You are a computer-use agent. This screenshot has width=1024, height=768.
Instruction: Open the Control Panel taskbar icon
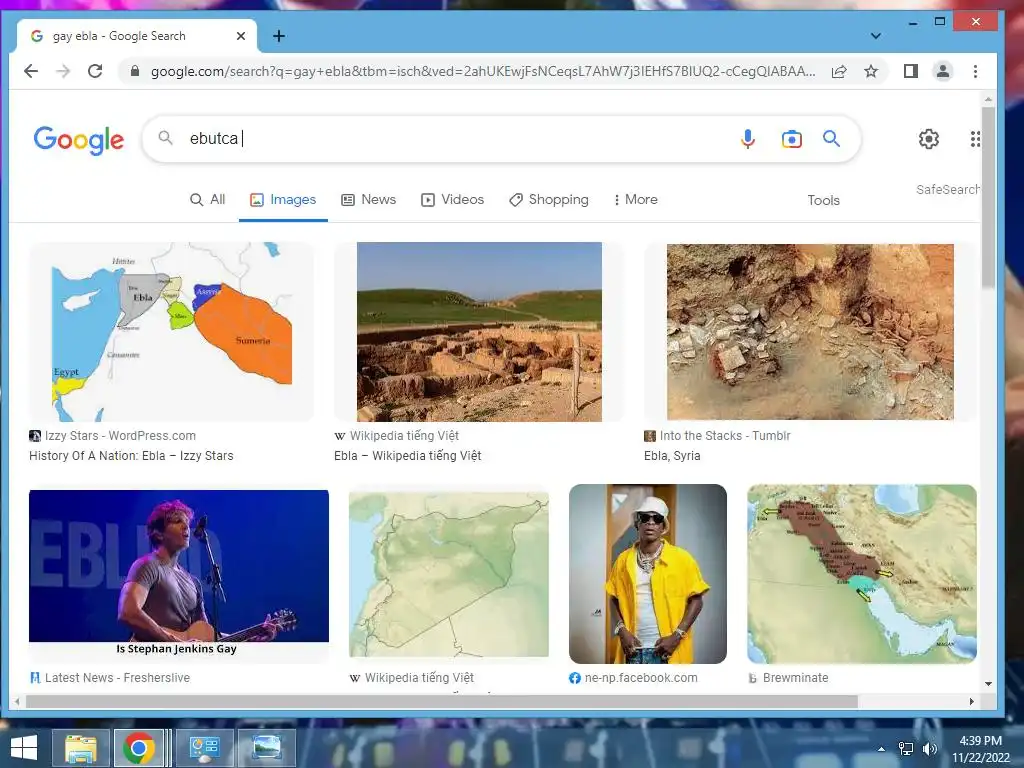coord(204,748)
